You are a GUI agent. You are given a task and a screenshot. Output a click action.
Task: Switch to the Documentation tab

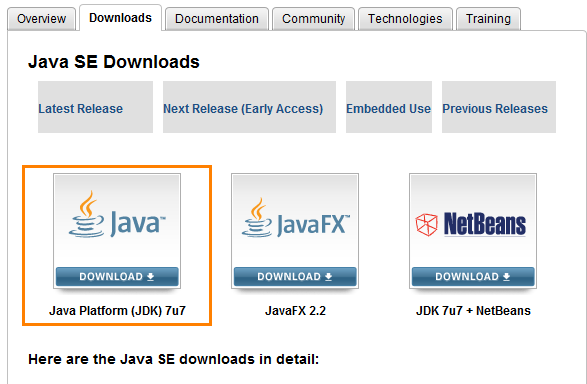[217, 19]
